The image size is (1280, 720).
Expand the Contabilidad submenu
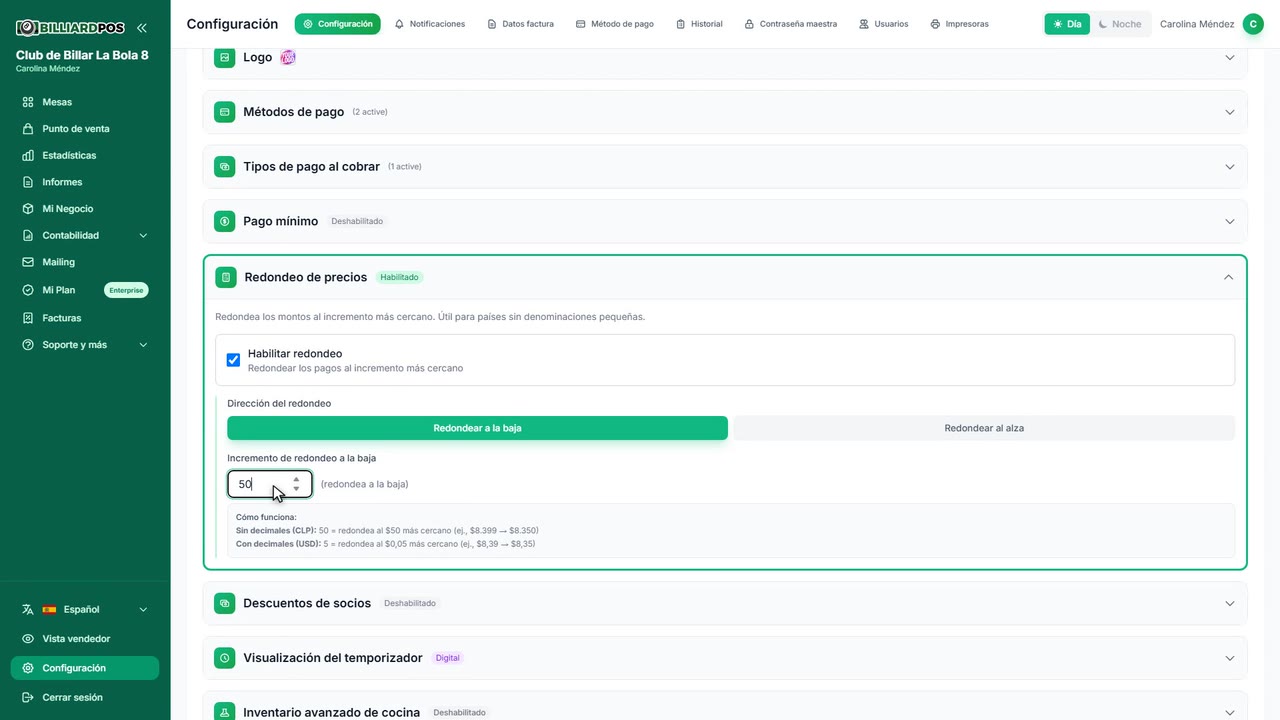pyautogui.click(x=85, y=236)
